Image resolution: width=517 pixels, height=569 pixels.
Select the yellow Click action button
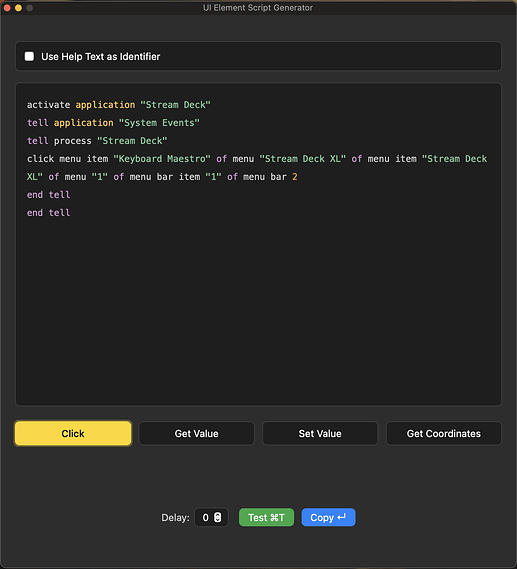(73, 433)
